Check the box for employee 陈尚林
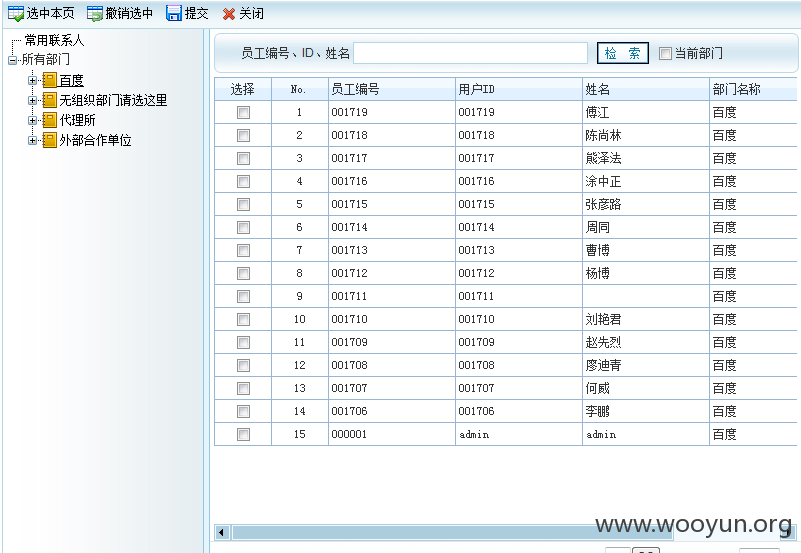This screenshot has height=553, width=801. point(243,135)
